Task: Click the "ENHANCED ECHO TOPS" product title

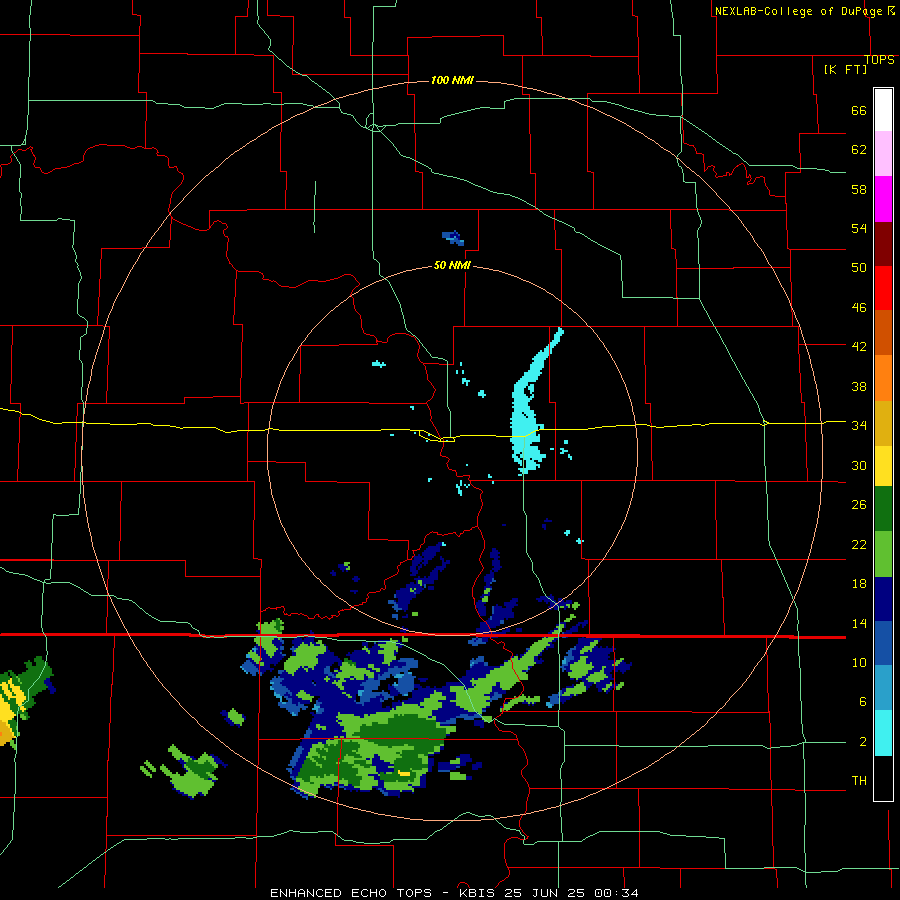Action: [351, 893]
